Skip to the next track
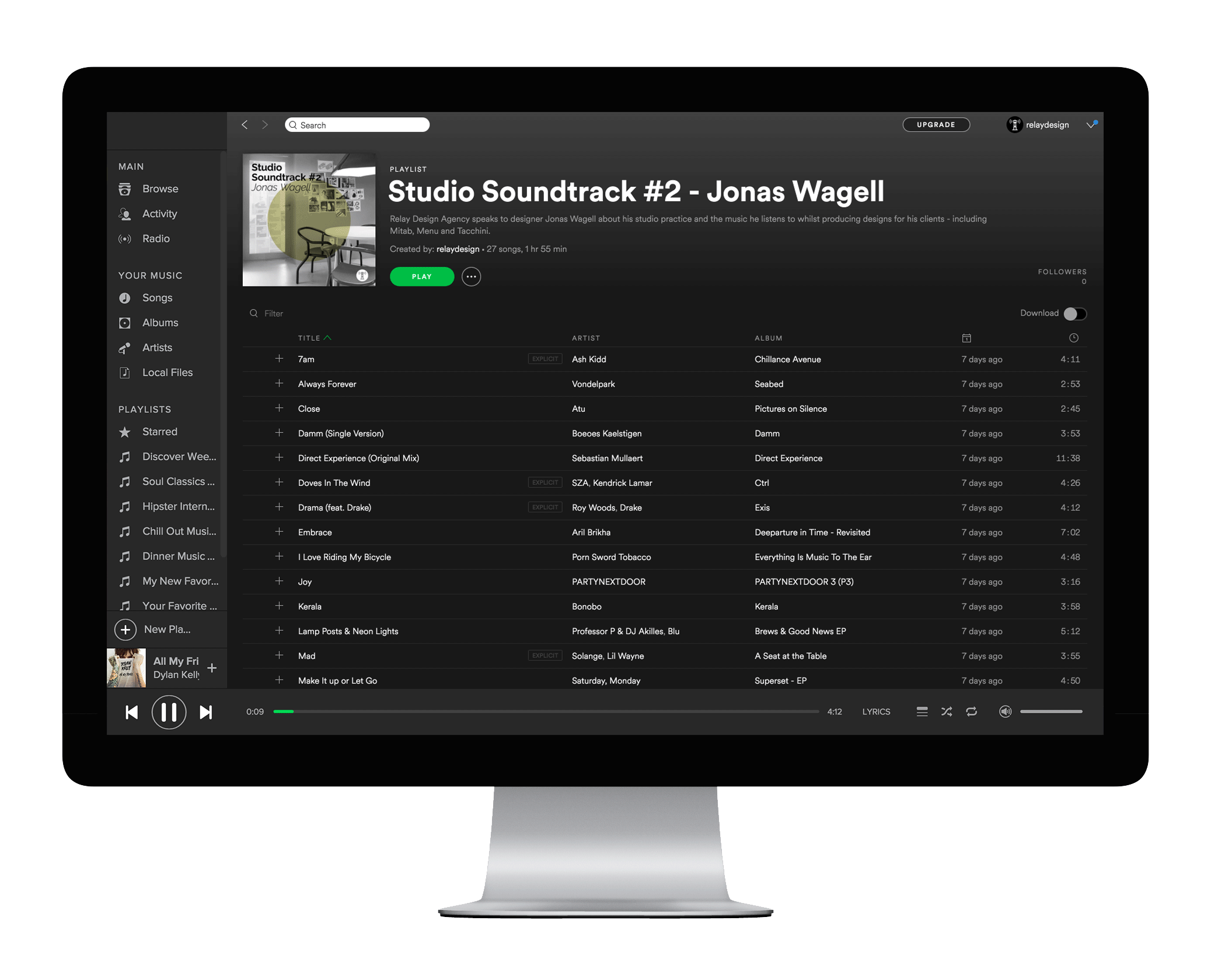 pos(205,712)
